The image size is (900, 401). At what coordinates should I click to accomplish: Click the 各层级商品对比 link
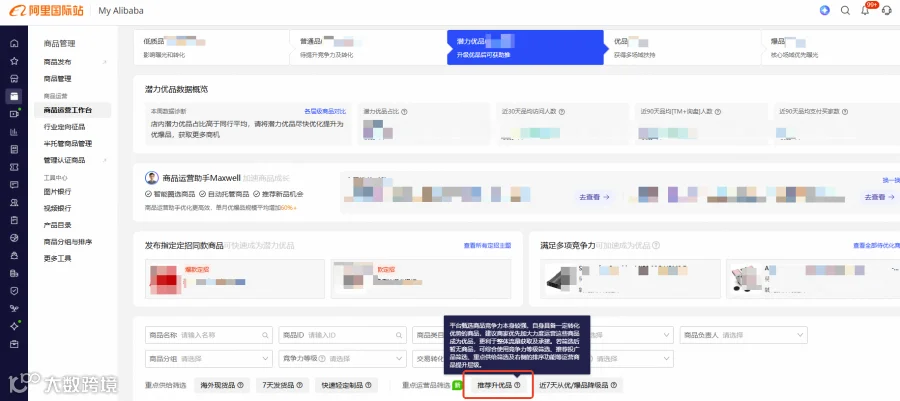[325, 111]
